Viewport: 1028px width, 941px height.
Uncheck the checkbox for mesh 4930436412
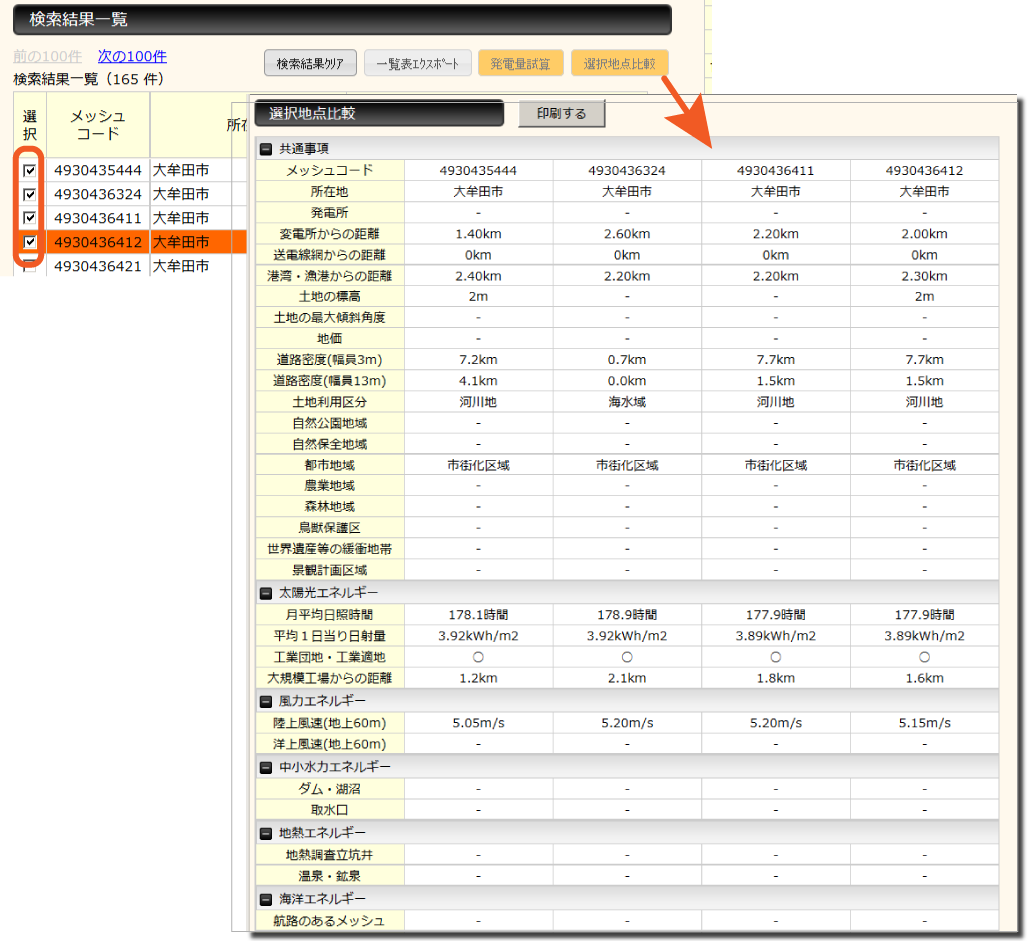30,242
